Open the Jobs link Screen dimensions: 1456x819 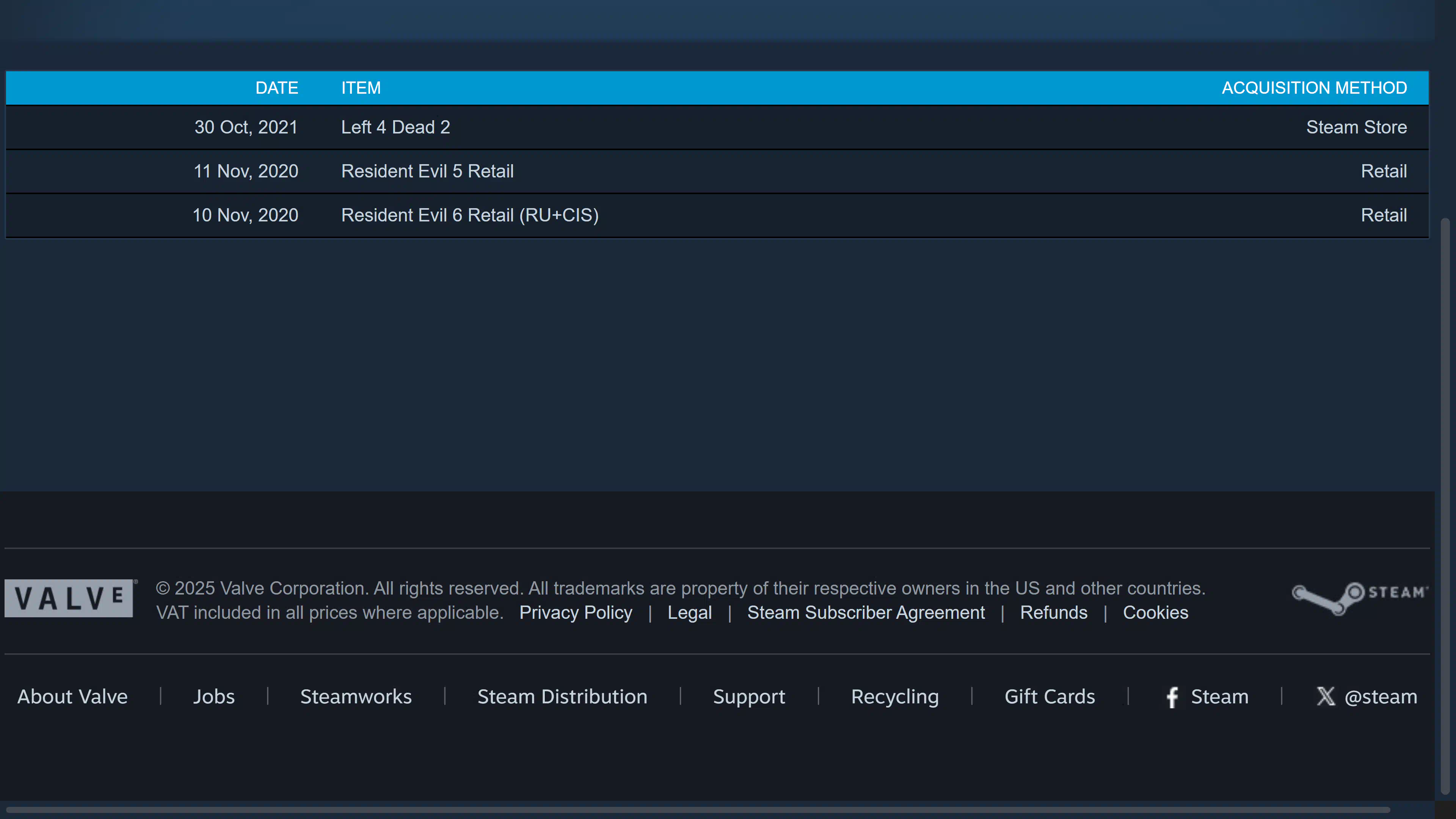point(213,697)
